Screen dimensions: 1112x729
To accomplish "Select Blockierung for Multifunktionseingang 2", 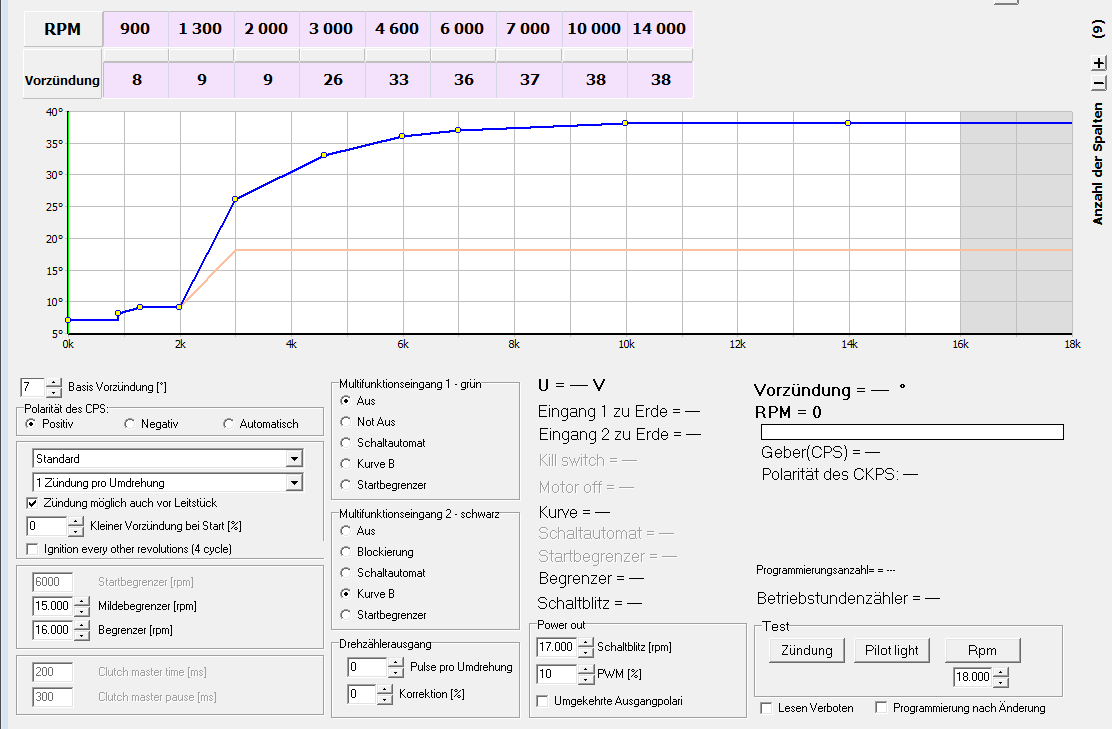I will pos(347,552).
